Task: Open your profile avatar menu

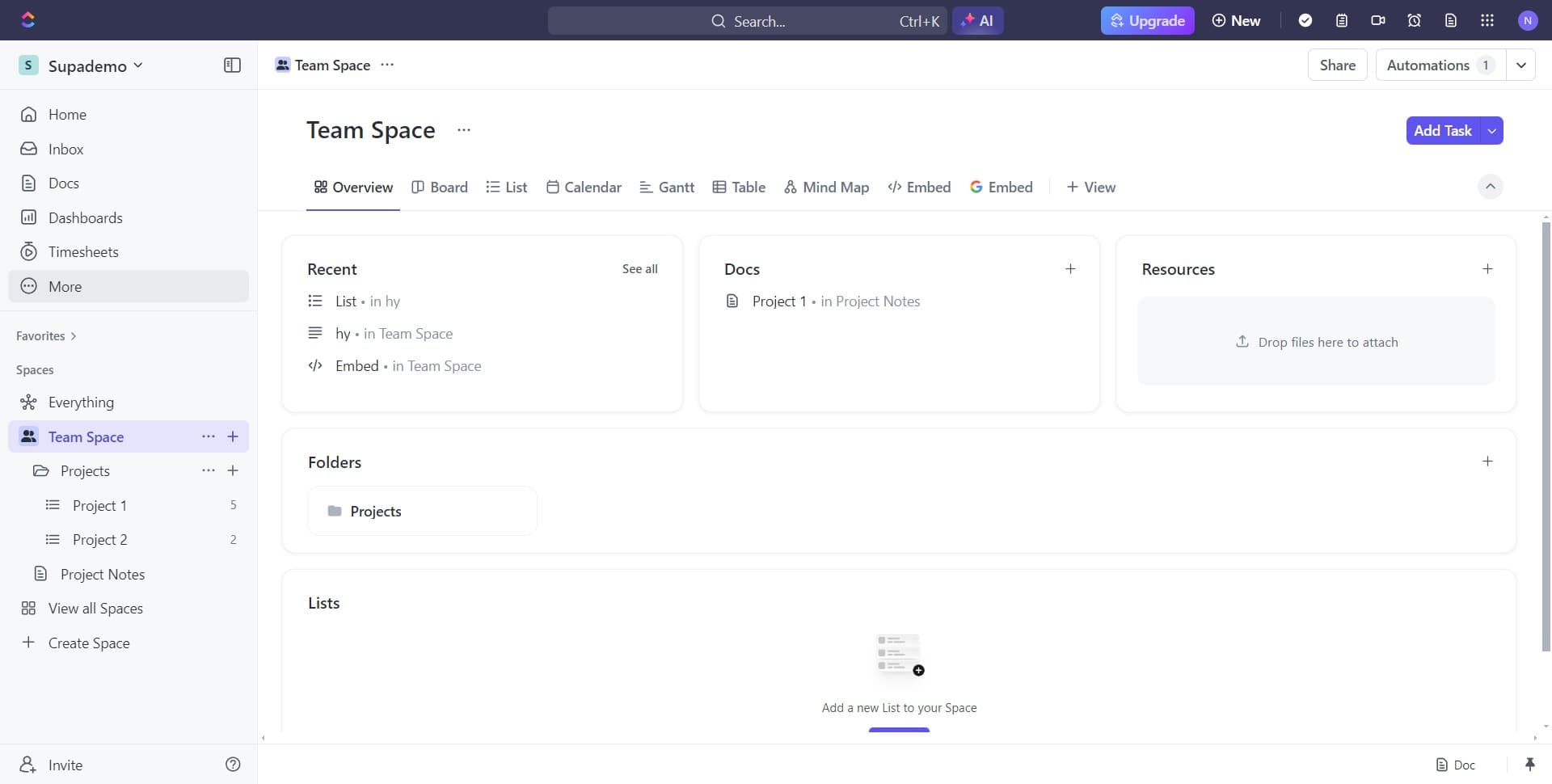Action: 1529,20
